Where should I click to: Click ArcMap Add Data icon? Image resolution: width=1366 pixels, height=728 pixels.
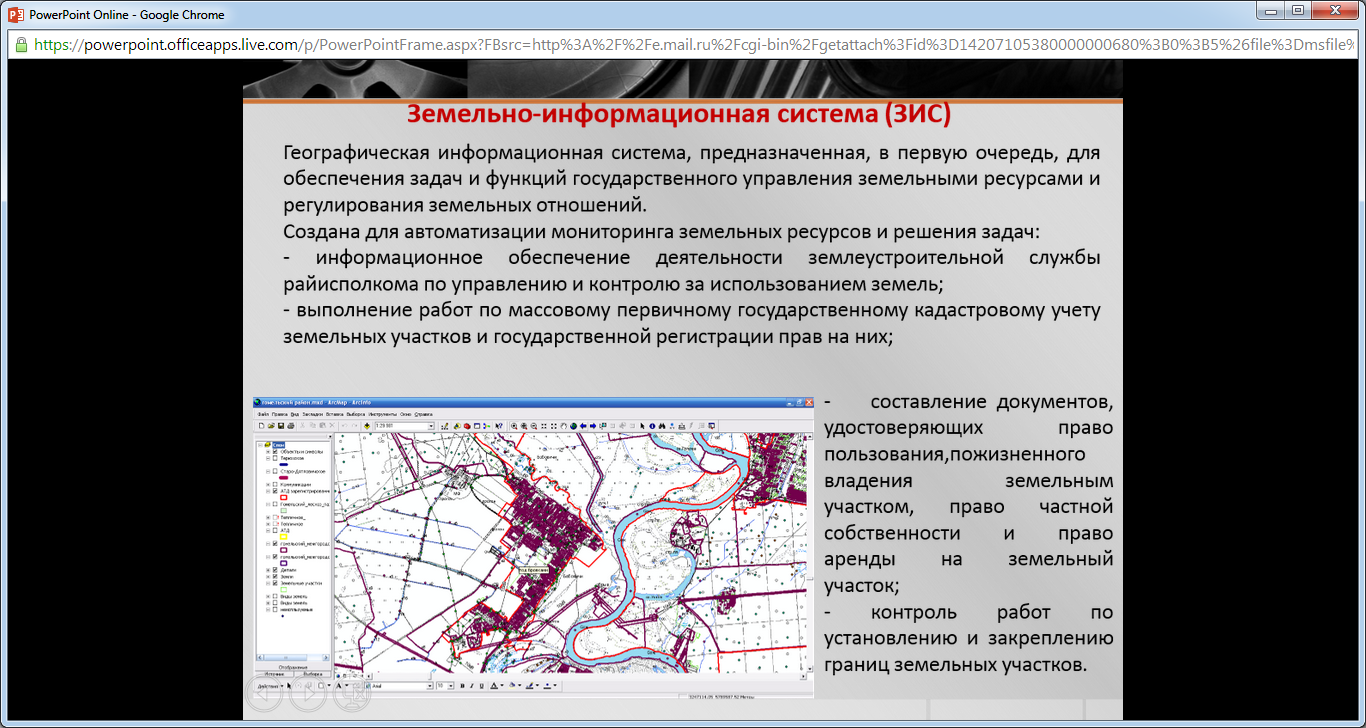point(367,426)
